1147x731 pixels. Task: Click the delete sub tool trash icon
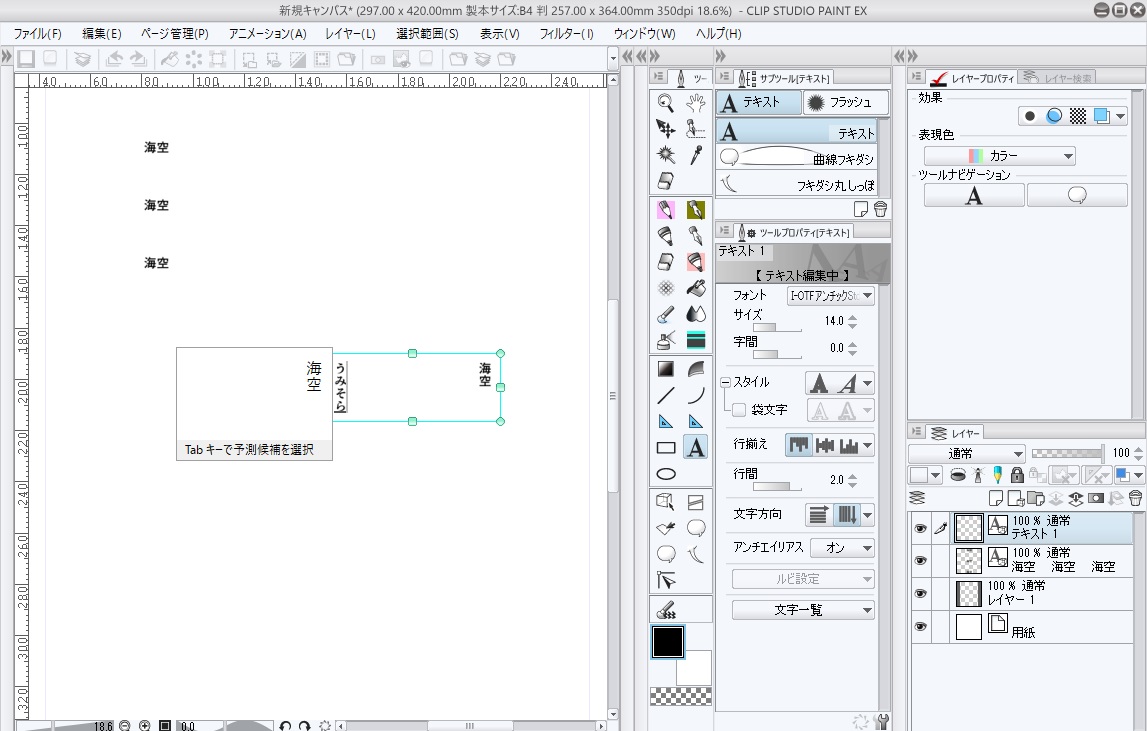point(880,209)
